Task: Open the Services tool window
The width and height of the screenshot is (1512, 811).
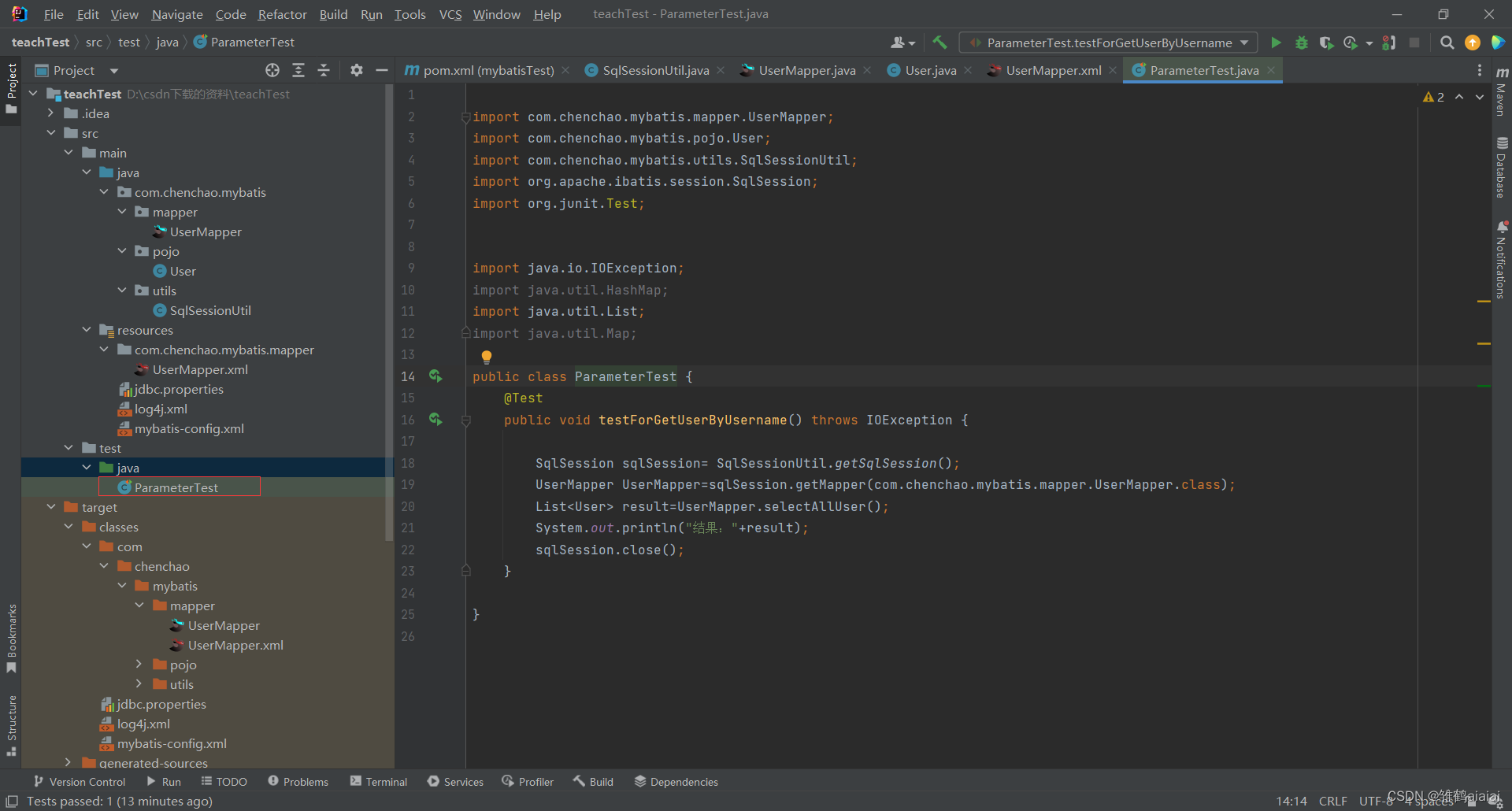Action: [455, 781]
